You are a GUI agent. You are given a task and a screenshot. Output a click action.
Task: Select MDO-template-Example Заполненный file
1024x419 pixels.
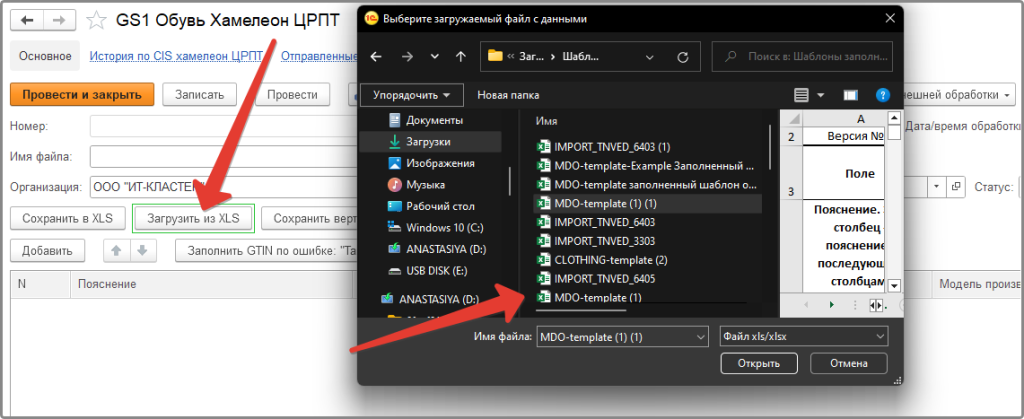pos(654,166)
